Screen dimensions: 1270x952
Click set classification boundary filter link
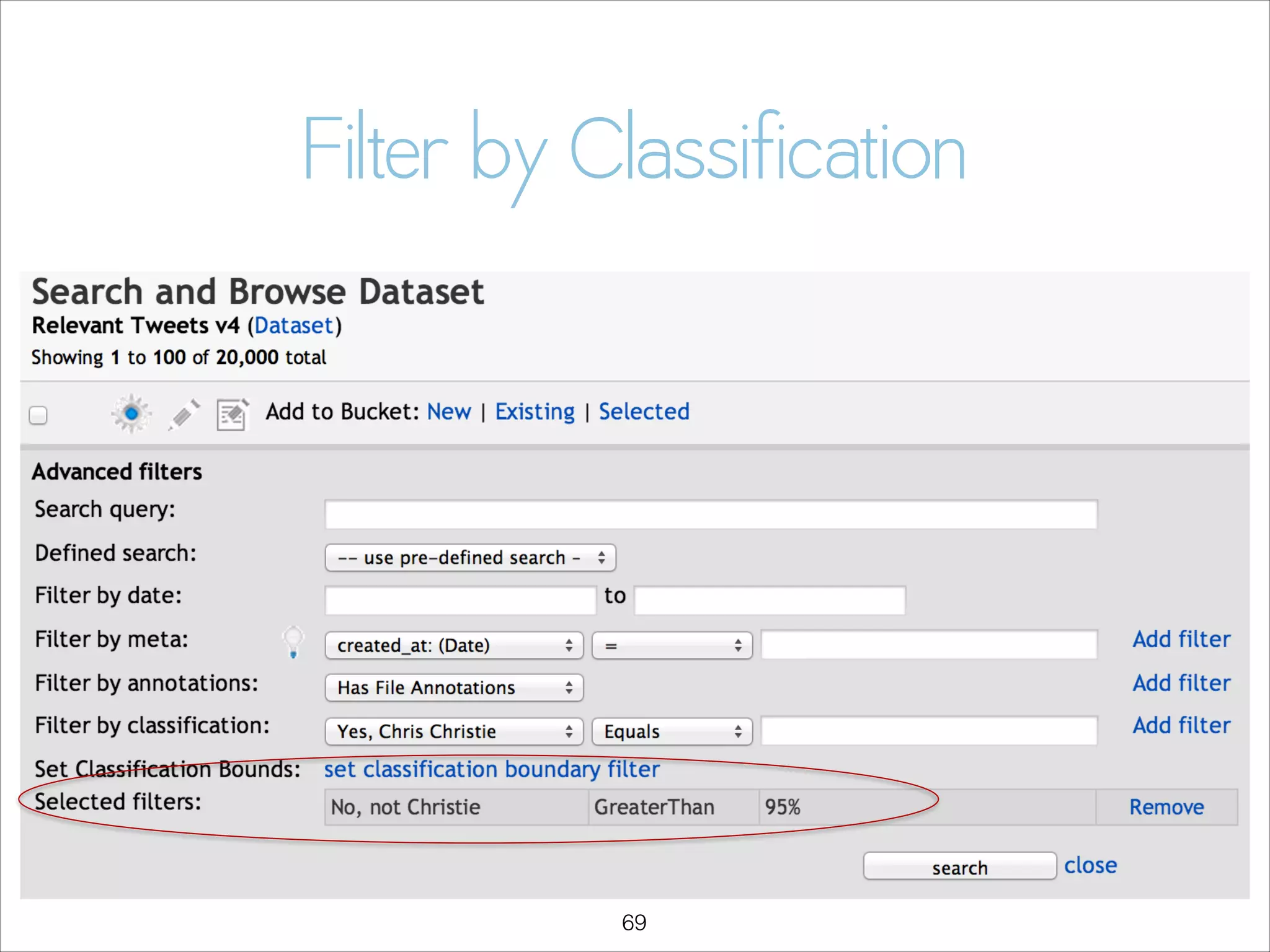[x=492, y=770]
